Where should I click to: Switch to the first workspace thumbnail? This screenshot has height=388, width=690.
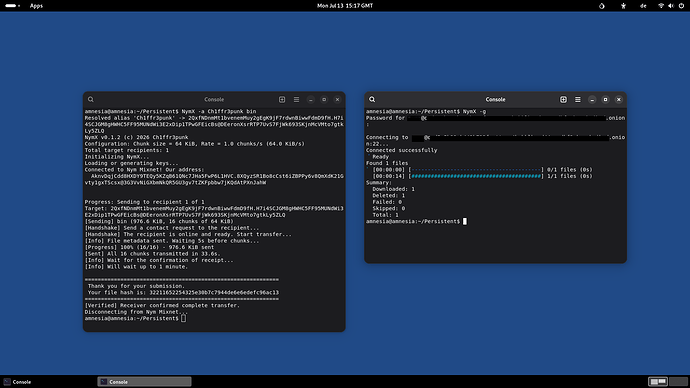click(x=658, y=381)
